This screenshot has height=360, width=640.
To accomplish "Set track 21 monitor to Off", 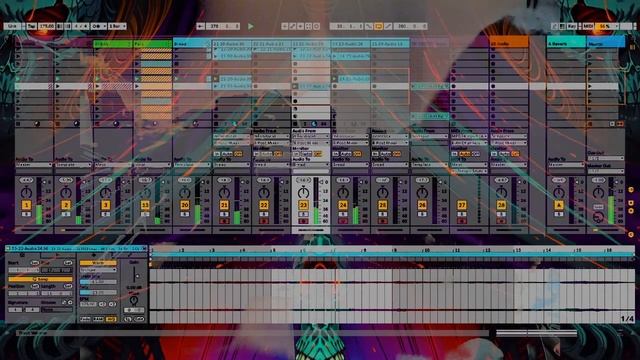I will click(x=238, y=154).
